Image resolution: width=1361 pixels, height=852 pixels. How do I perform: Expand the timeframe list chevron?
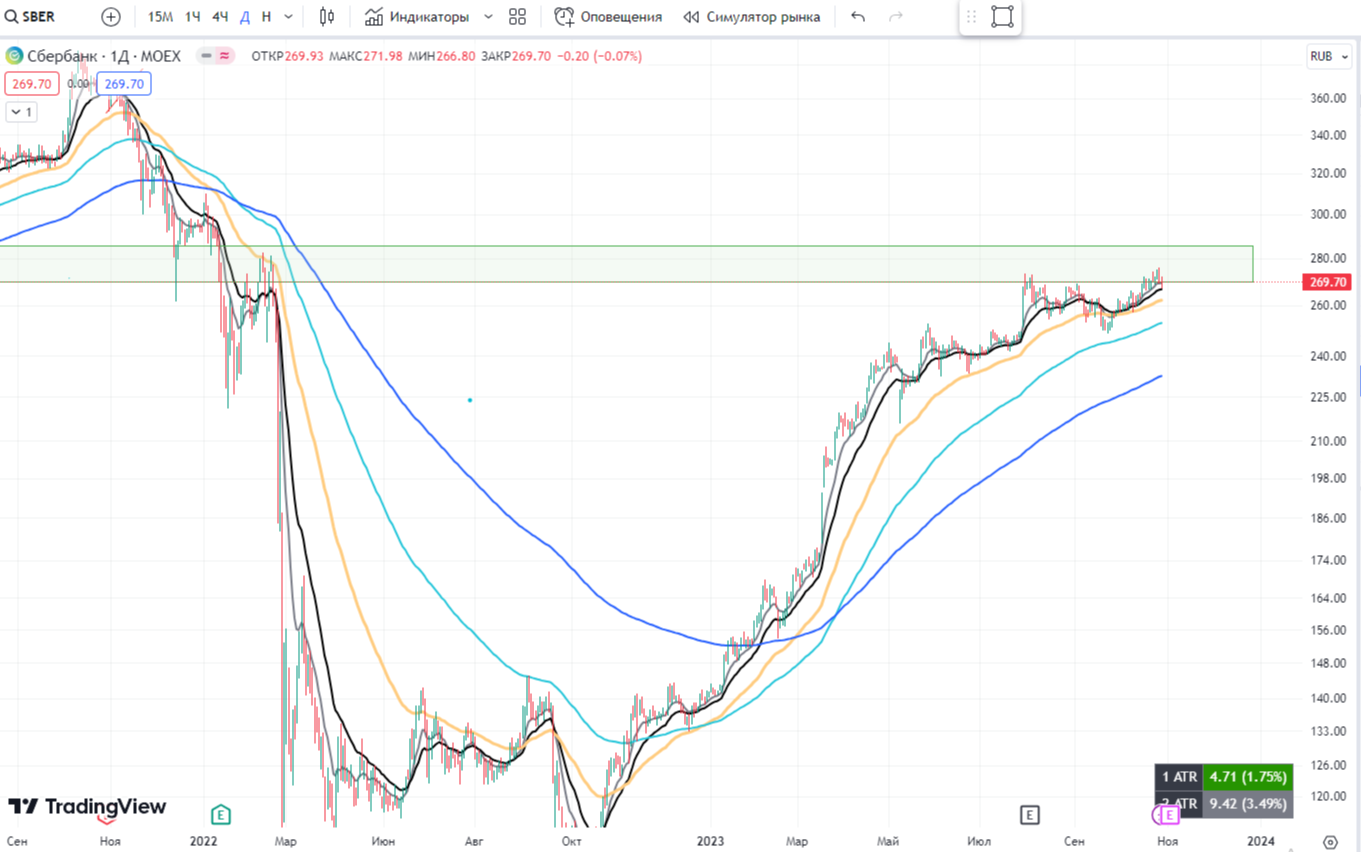289,17
